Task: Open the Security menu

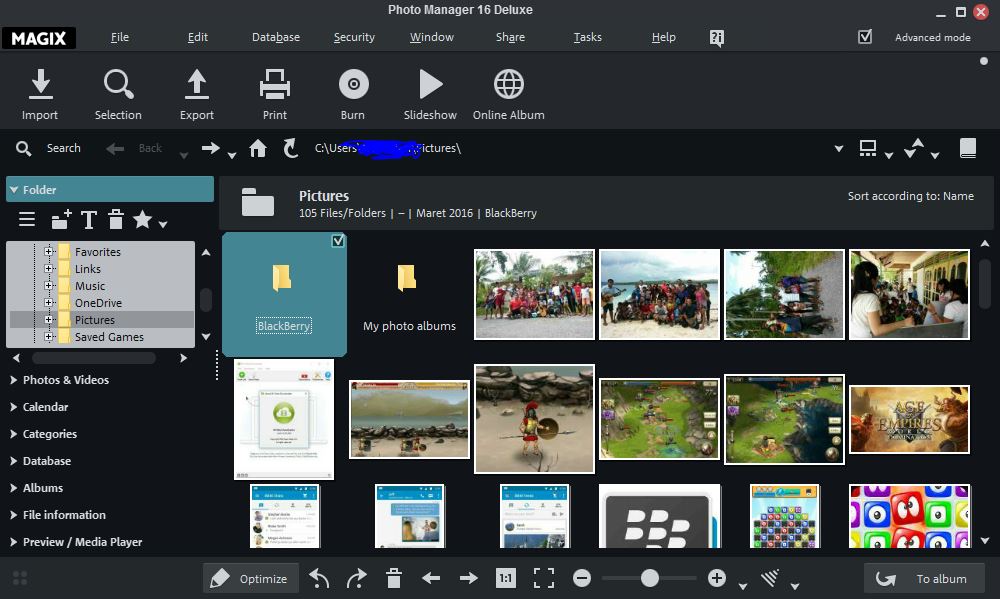Action: (354, 37)
